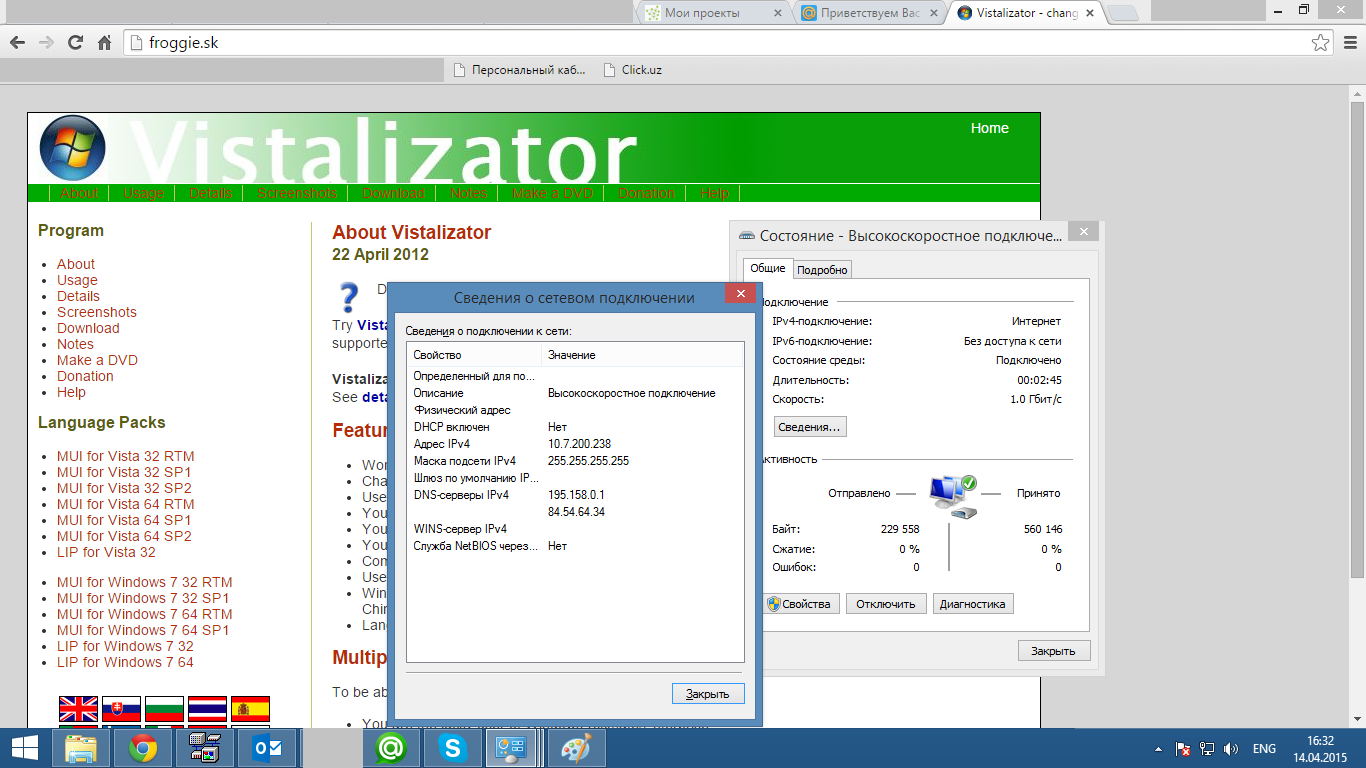
Task: Click the Значение column header
Action: [642, 355]
